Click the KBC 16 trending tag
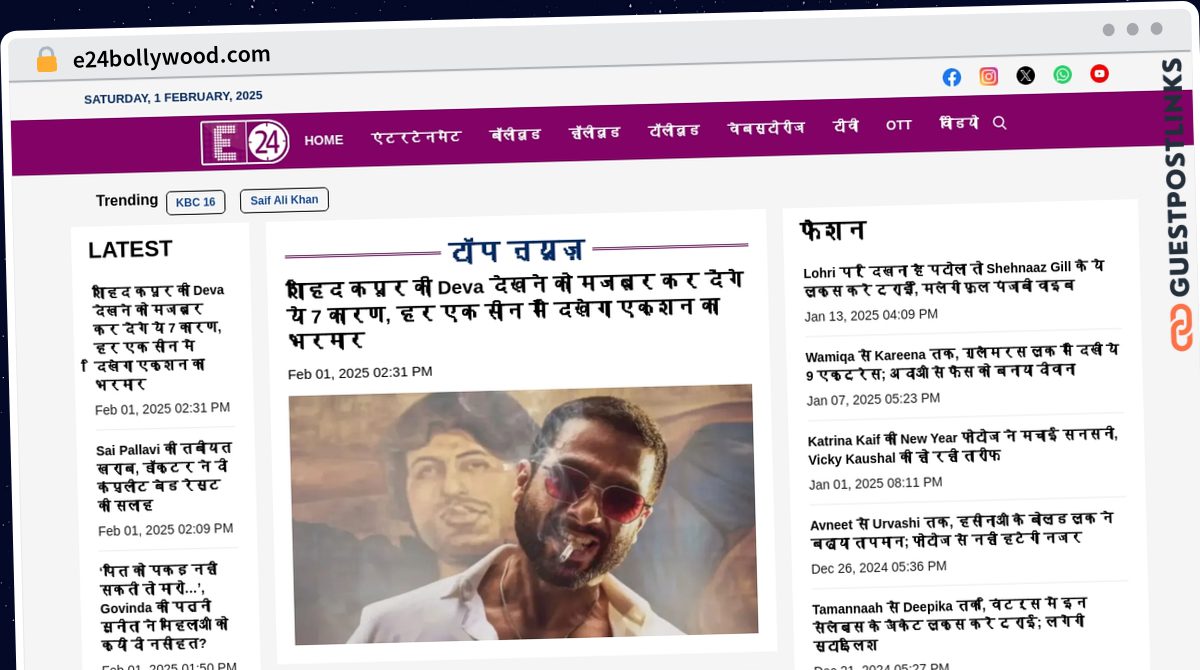The width and height of the screenshot is (1200, 670). [196, 202]
